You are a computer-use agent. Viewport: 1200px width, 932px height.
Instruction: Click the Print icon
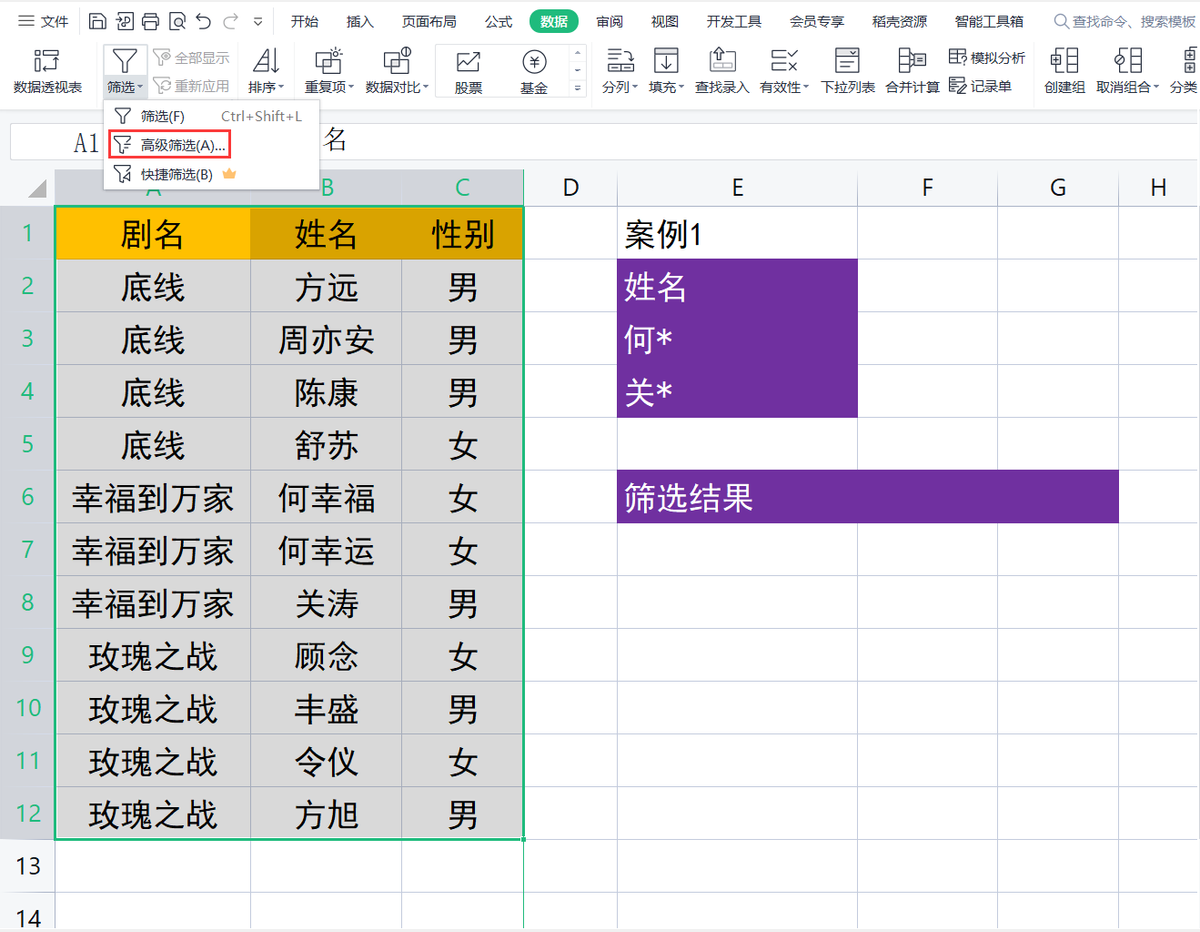[x=150, y=21]
